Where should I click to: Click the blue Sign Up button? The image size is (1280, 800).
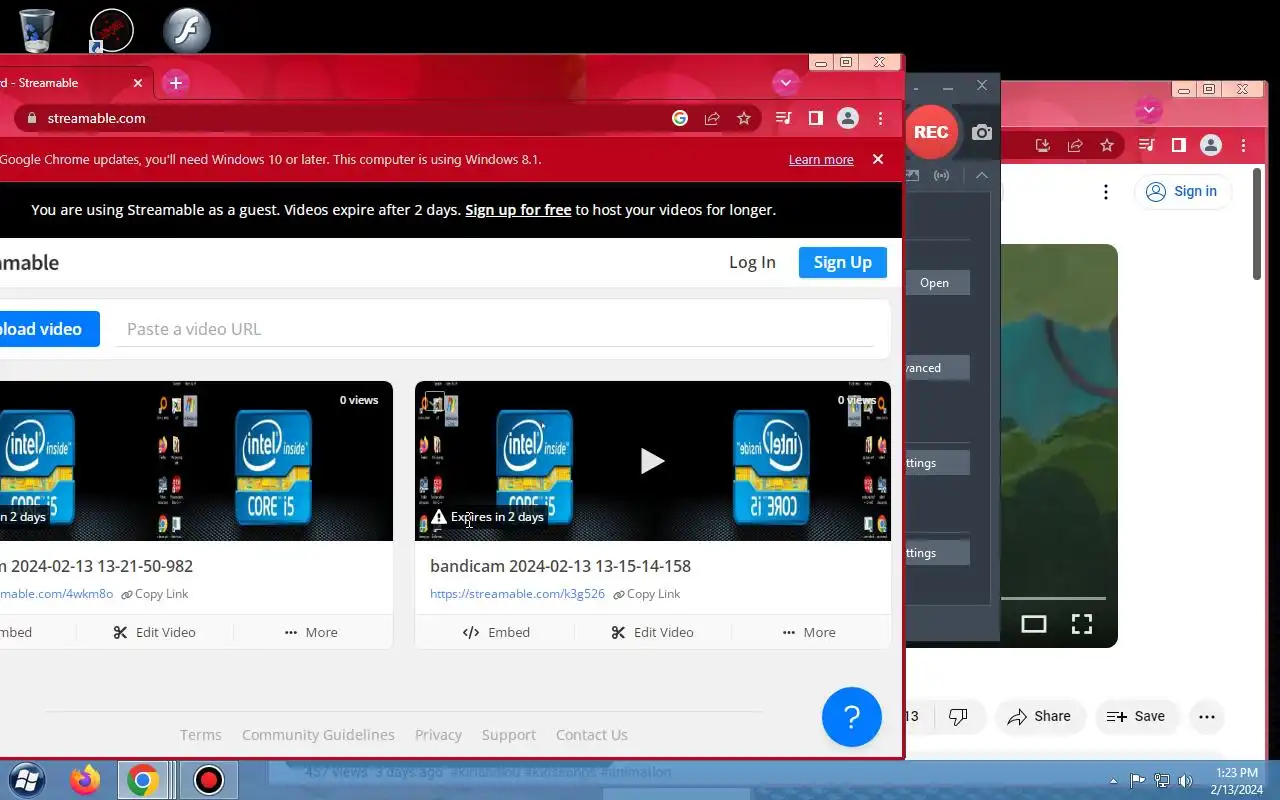[x=843, y=262]
